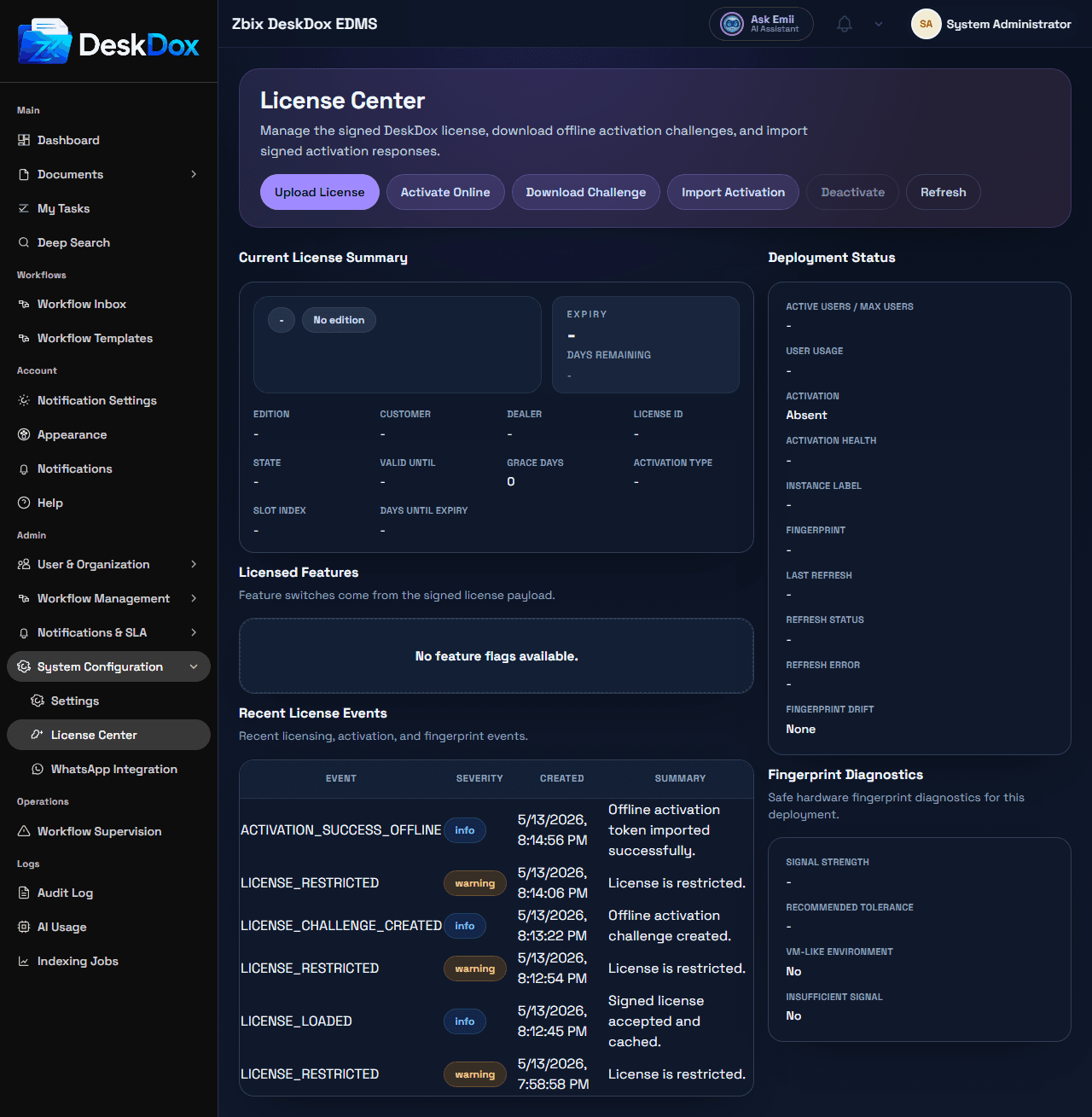Expand the Documents submenu chevron
The width and height of the screenshot is (1092, 1117).
[x=194, y=174]
